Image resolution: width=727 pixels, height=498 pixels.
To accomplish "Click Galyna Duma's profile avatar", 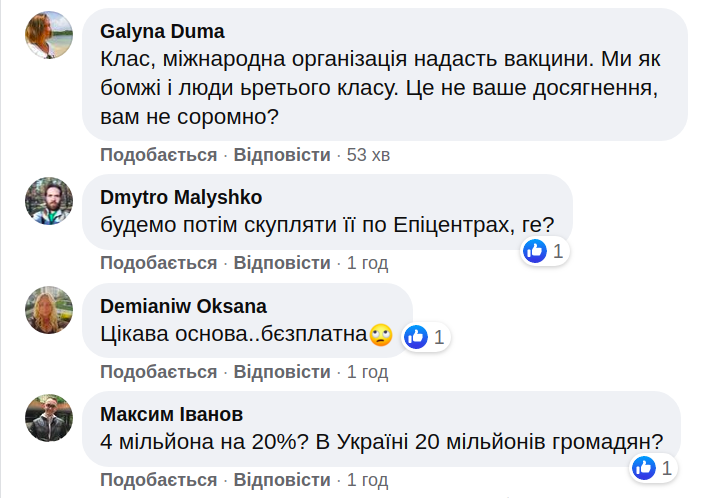I will 49,36.
